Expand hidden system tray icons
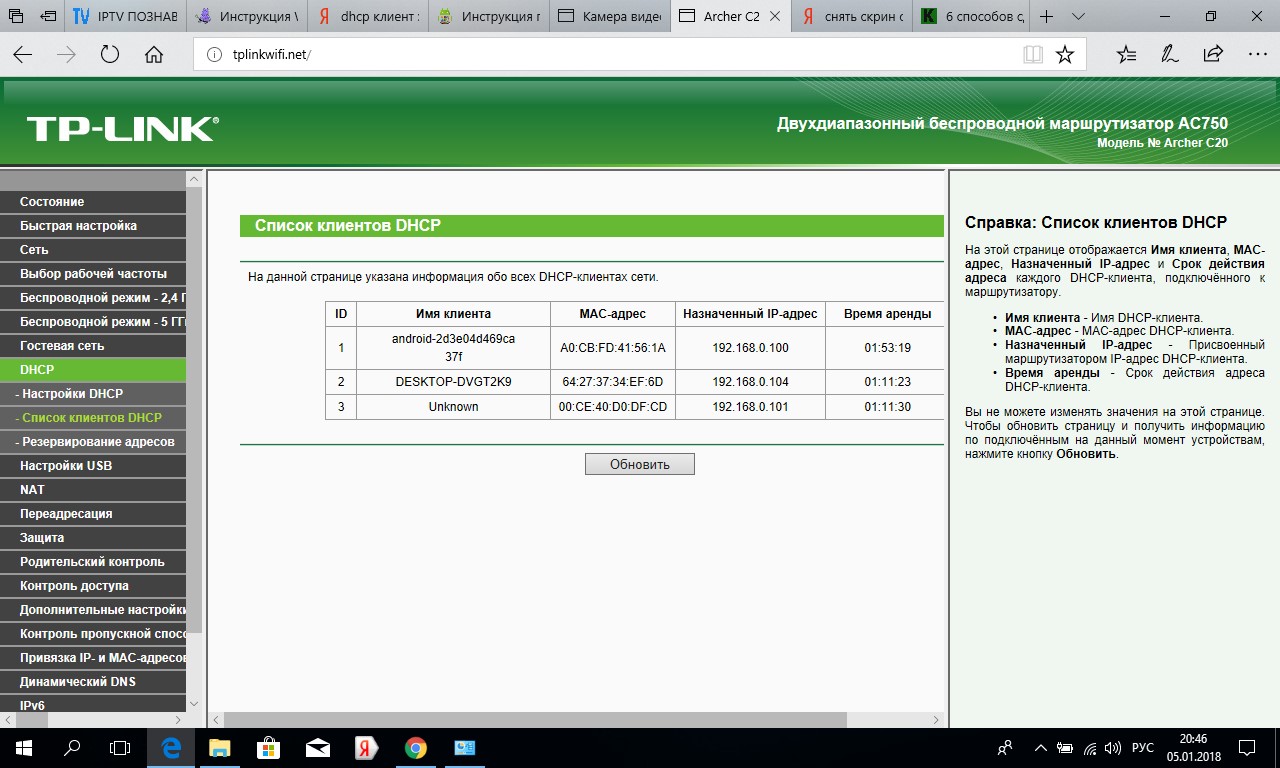Image resolution: width=1280 pixels, height=768 pixels. pyautogui.click(x=1040, y=748)
